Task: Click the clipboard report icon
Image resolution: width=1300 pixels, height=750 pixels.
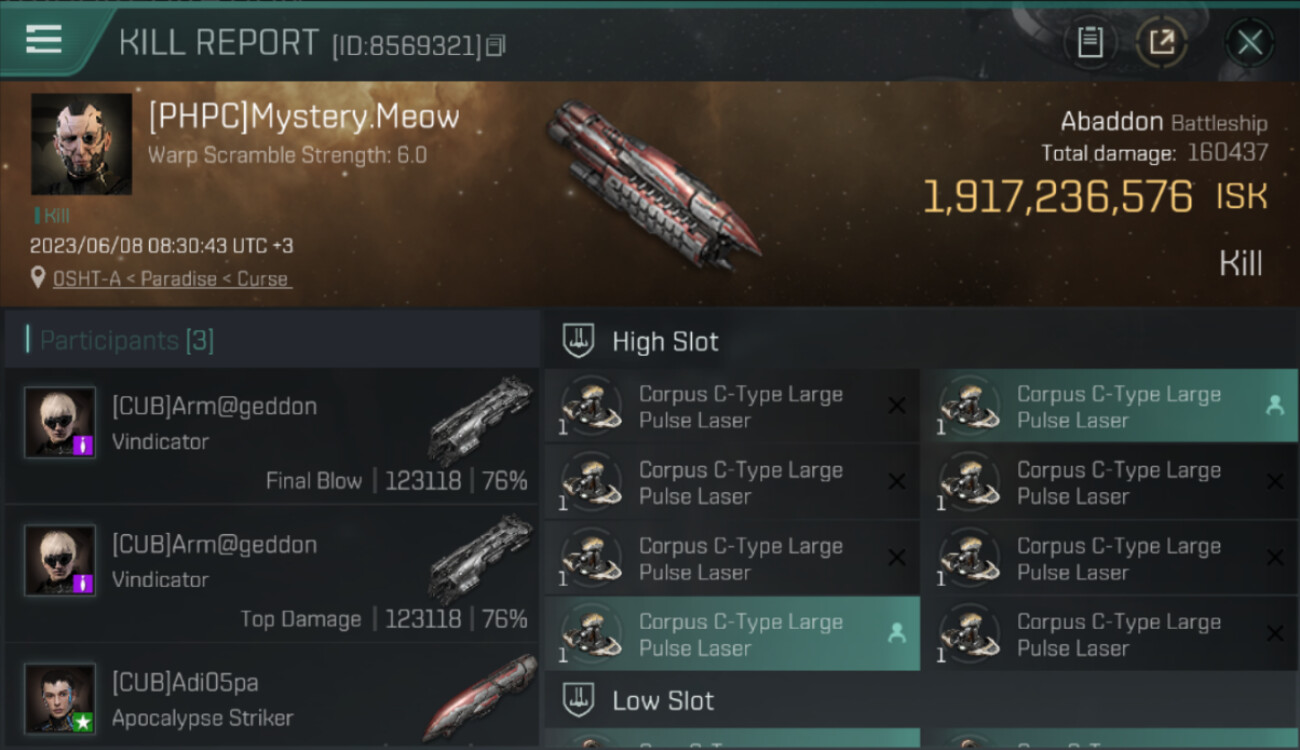Action: coord(1090,43)
